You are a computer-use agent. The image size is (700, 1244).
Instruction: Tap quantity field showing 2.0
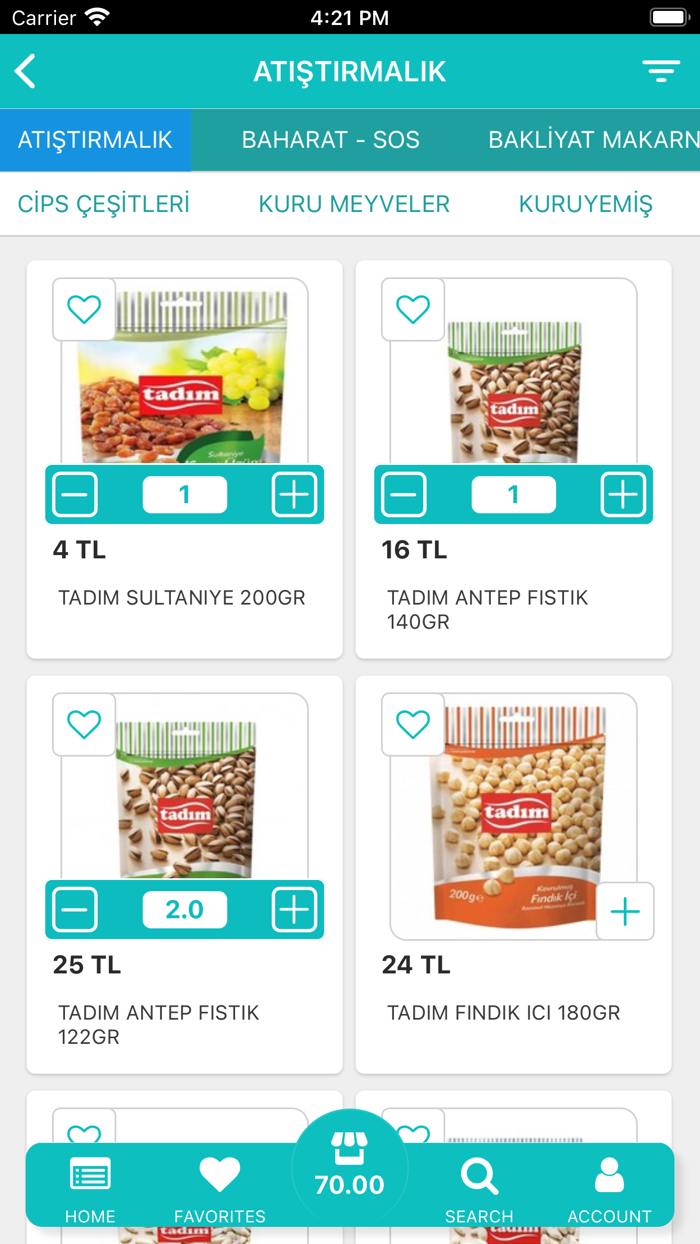pos(184,910)
